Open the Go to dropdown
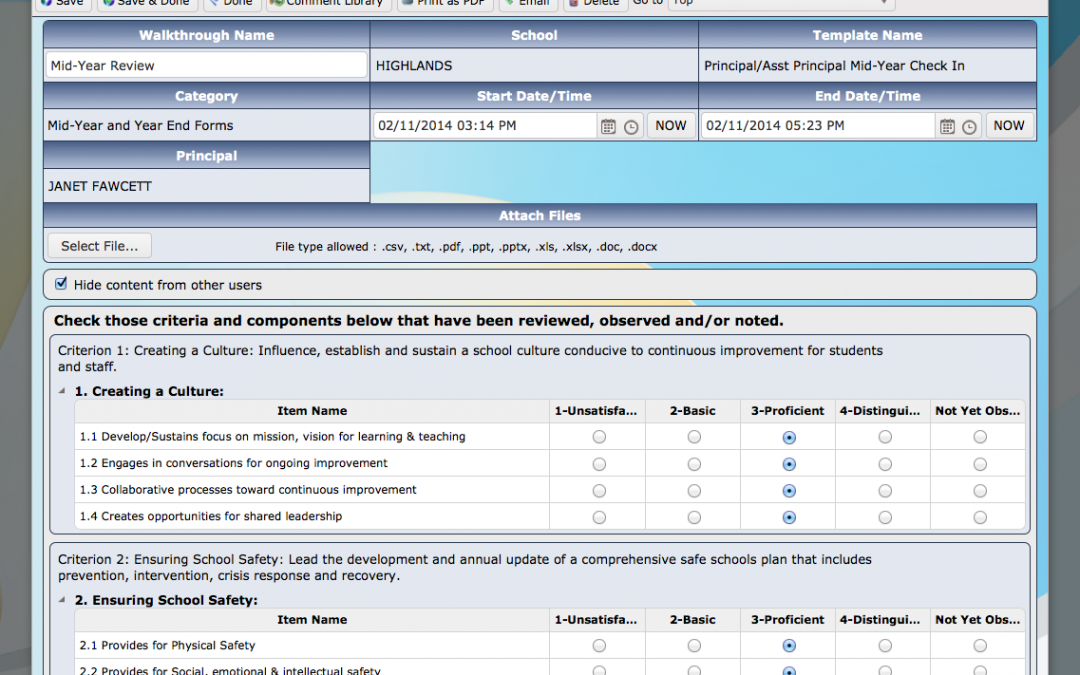Image resolution: width=1080 pixels, height=675 pixels. [781, 3]
